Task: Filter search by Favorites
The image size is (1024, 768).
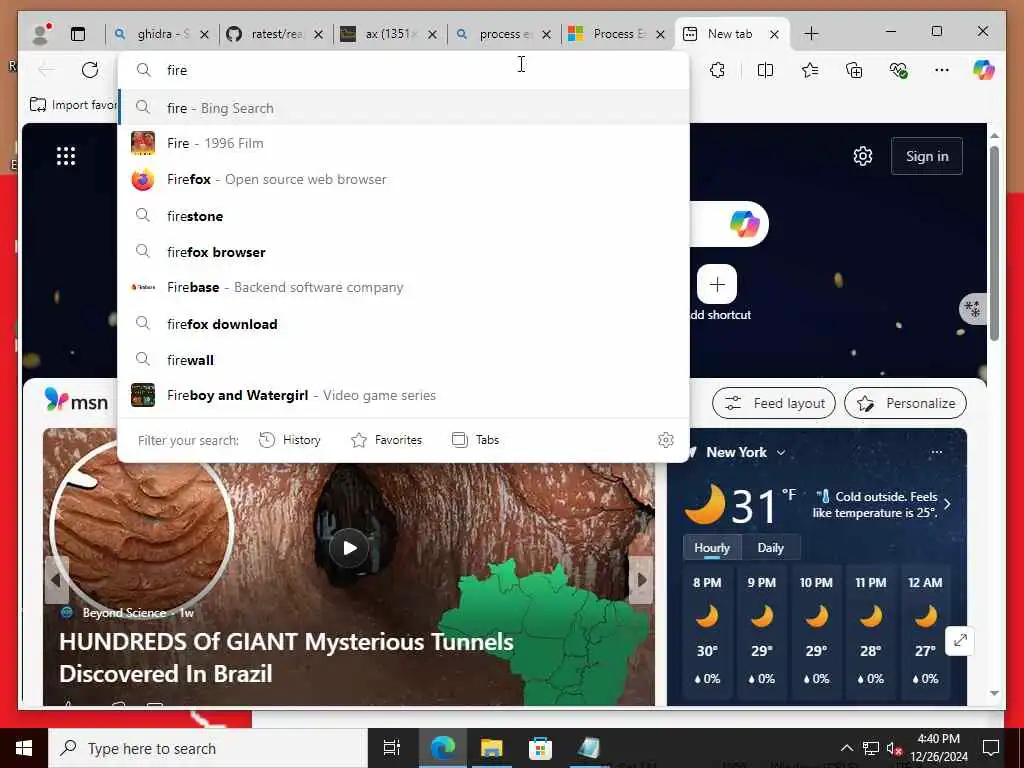Action: tap(387, 440)
